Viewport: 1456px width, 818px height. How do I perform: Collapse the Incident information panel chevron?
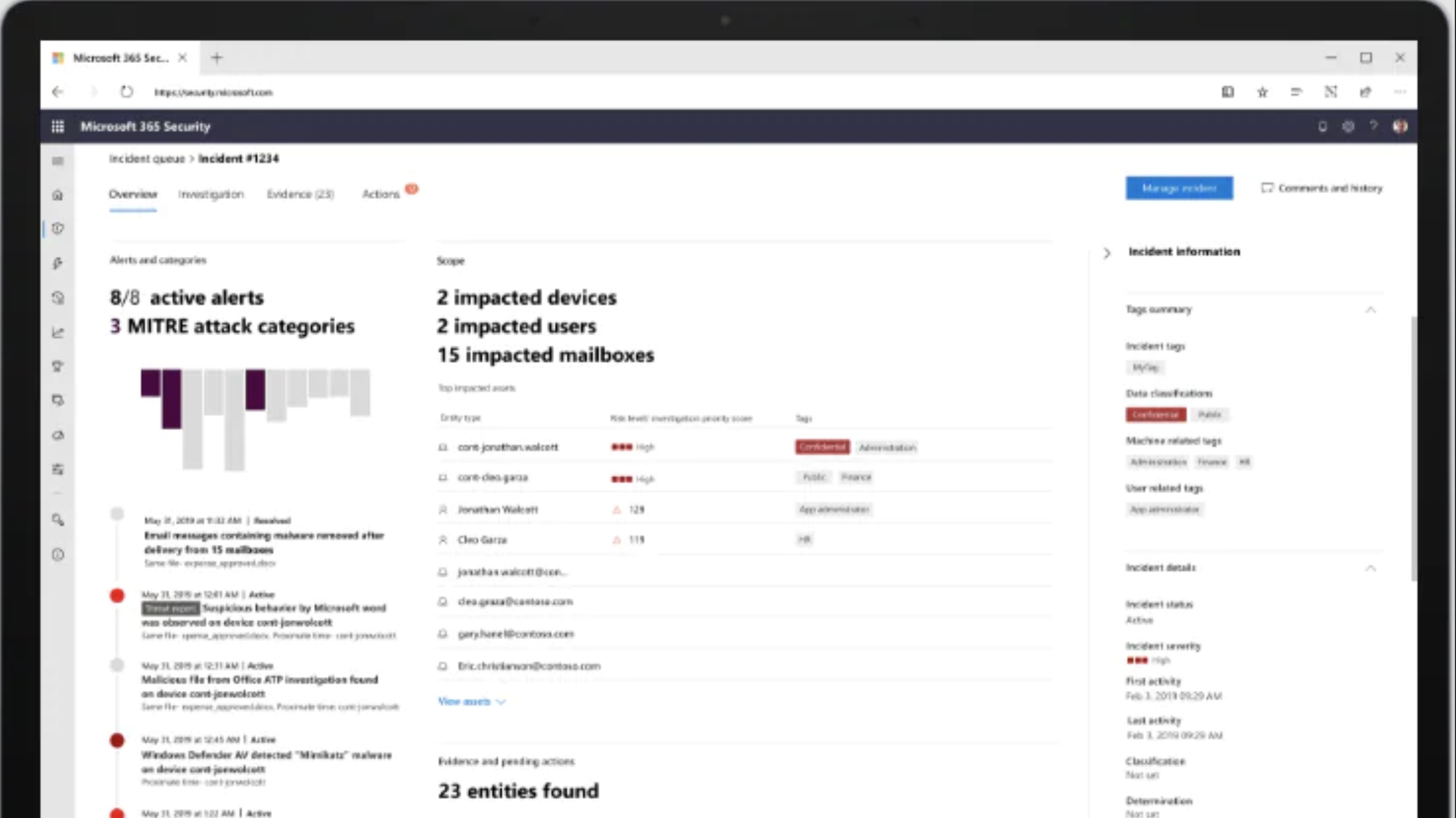click(x=1107, y=253)
